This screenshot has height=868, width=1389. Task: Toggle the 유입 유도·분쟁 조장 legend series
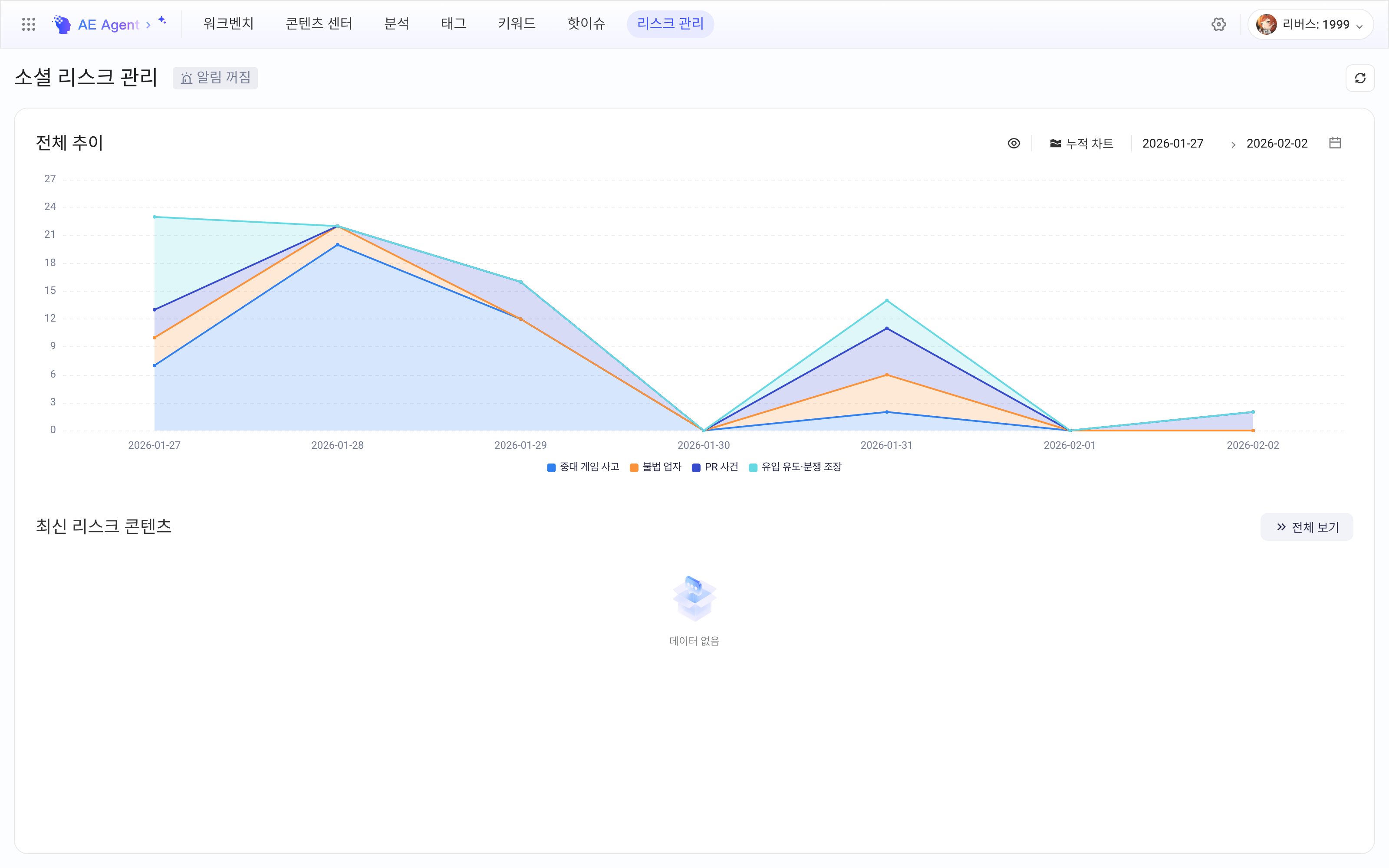[796, 467]
